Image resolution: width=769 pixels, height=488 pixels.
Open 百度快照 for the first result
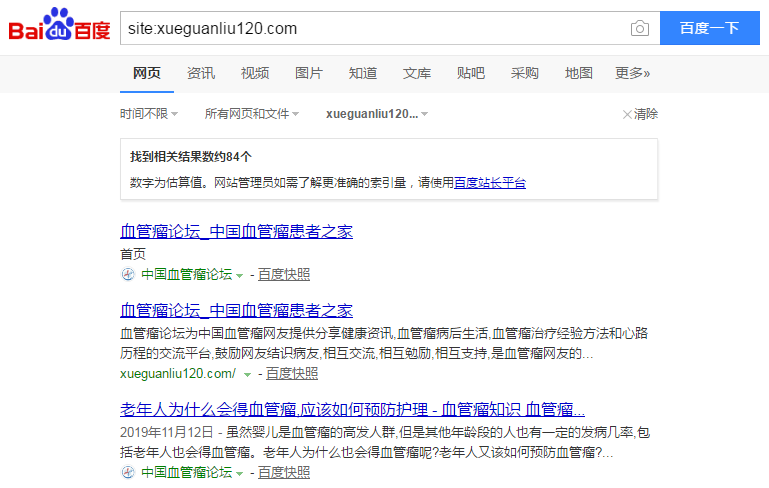284,275
